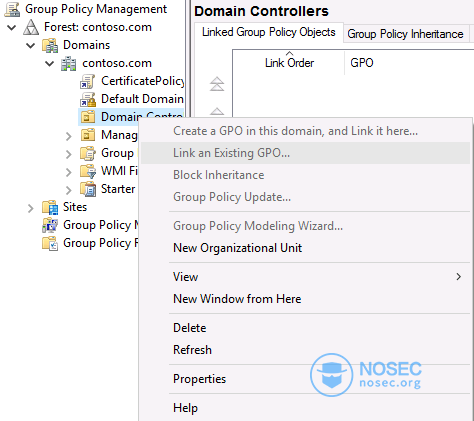Image resolution: width=474 pixels, height=421 pixels.
Task: Click the Starter GPOs folder icon
Action: [88, 189]
